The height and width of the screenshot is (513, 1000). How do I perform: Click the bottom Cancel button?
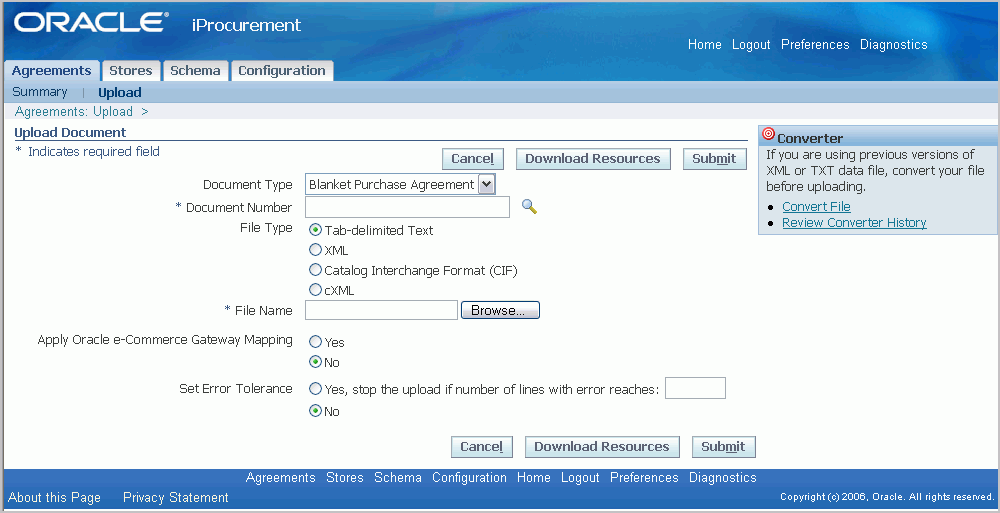click(x=482, y=447)
